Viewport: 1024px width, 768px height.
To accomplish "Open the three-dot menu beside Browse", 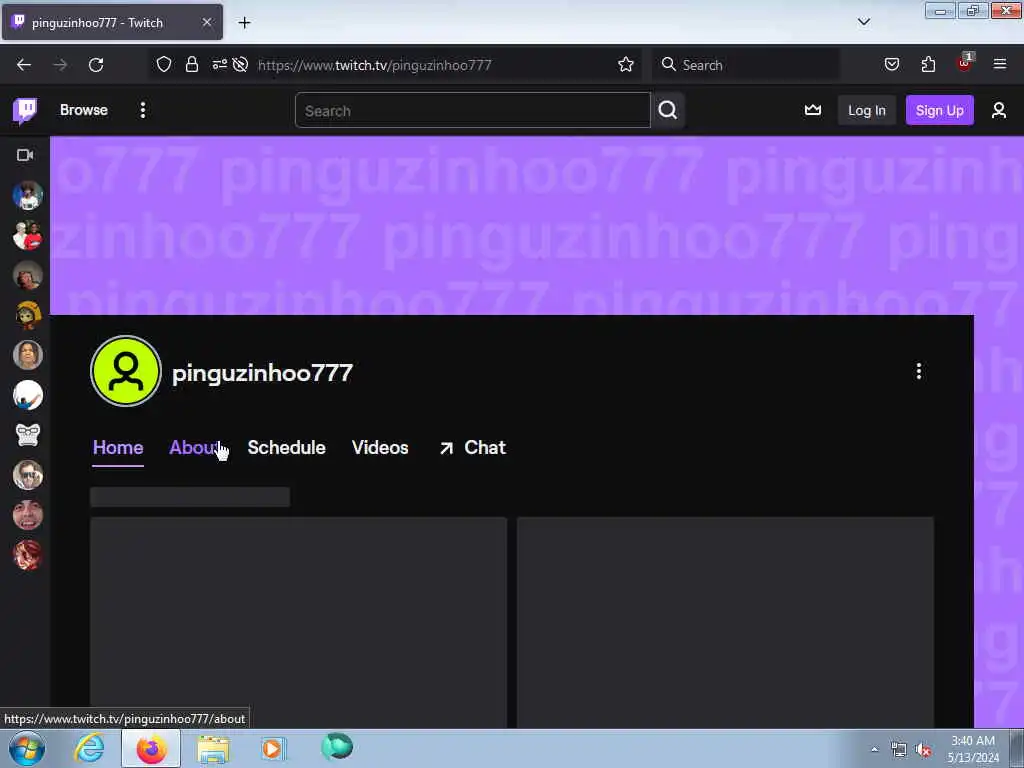I will point(142,110).
